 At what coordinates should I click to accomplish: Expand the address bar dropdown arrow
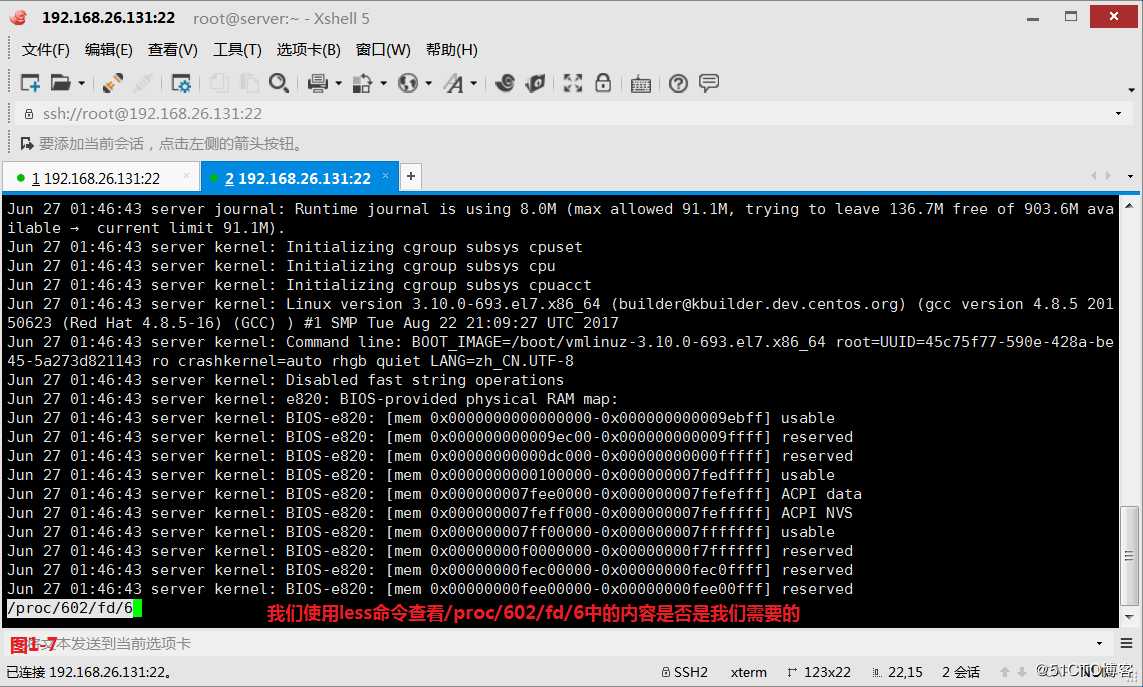click(1118, 114)
